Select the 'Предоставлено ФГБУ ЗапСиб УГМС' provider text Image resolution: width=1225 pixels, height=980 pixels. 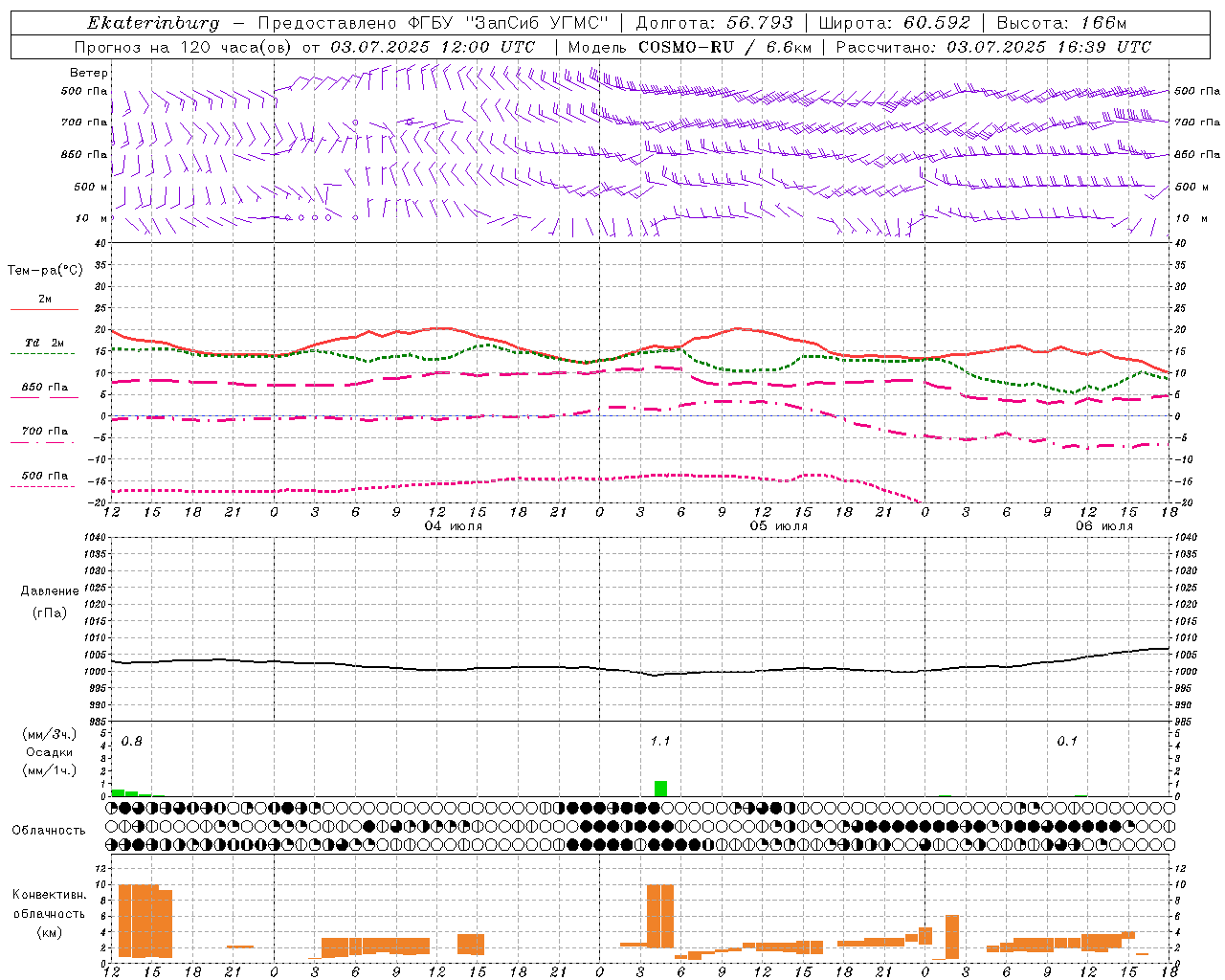coord(434,23)
